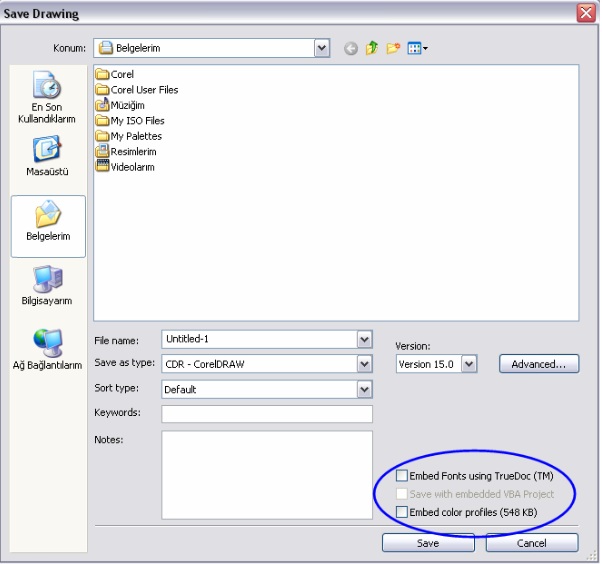The height and width of the screenshot is (564, 602).
Task: Expand the Sort type dropdown
Action: pos(364,390)
